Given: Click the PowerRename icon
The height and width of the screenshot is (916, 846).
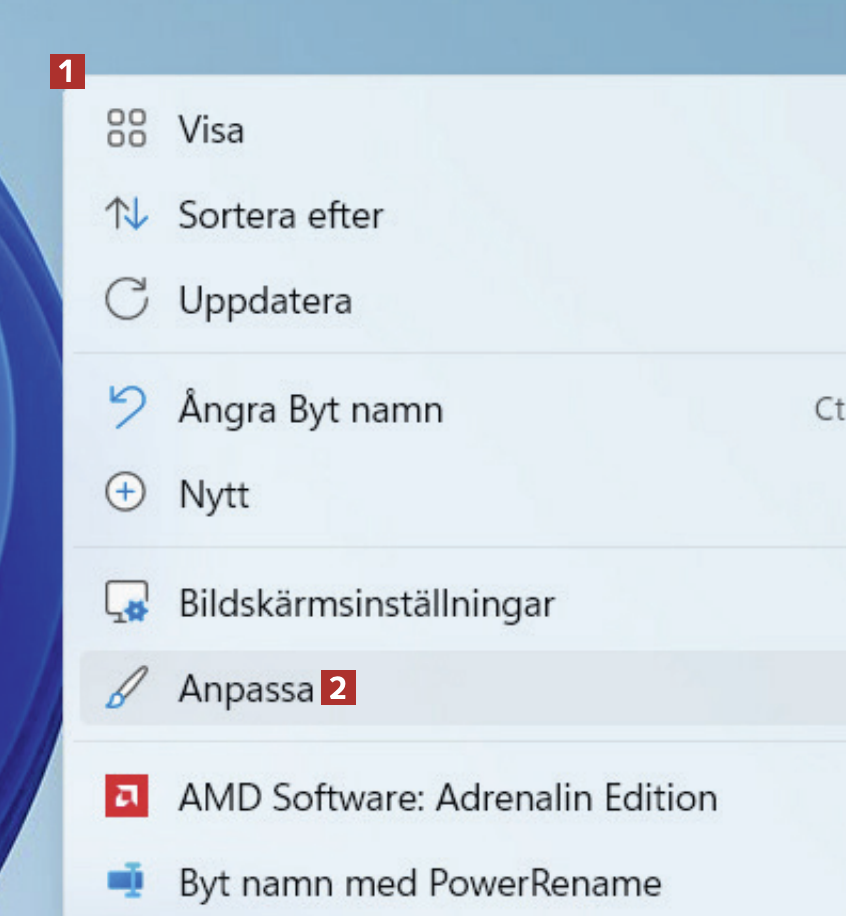Looking at the screenshot, I should point(126,883).
